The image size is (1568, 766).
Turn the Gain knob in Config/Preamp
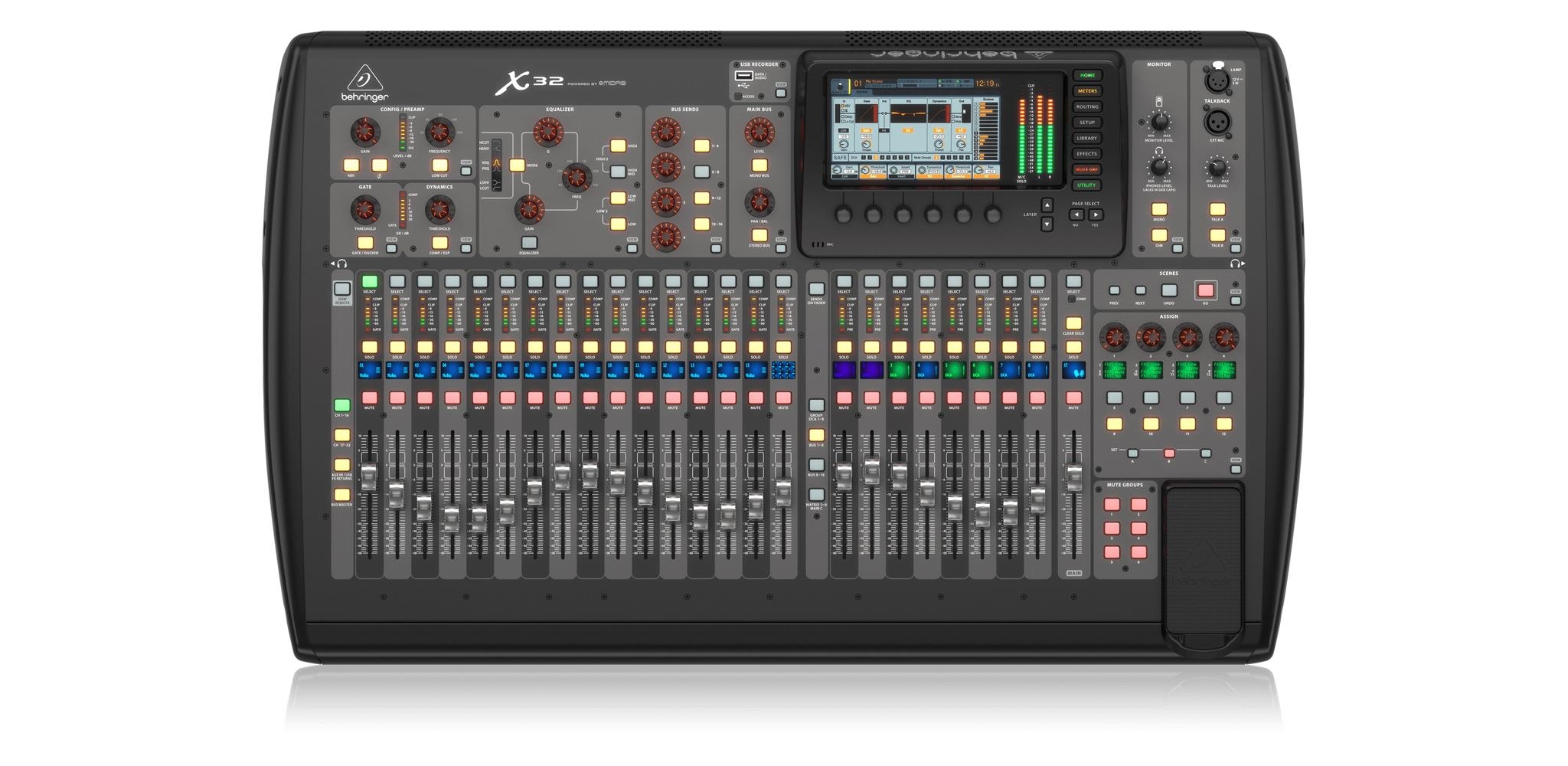click(x=365, y=133)
